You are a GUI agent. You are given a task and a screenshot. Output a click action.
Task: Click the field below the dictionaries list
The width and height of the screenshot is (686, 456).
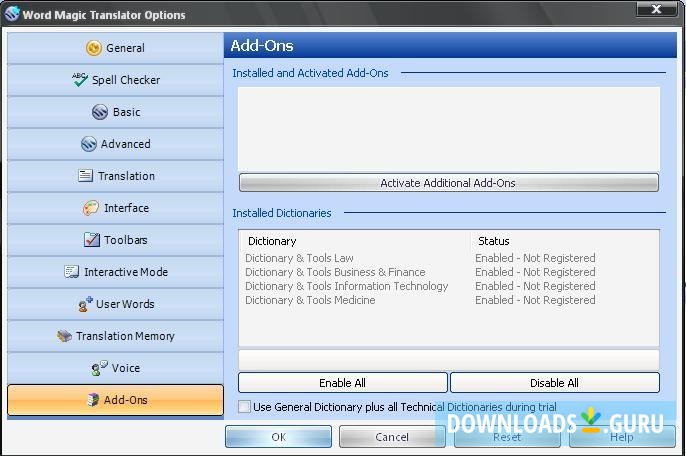pos(448,360)
